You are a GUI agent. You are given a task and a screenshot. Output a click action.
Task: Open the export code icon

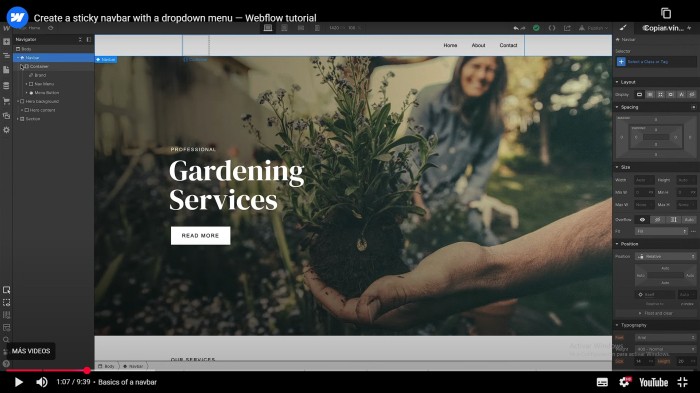pyautogui.click(x=552, y=28)
